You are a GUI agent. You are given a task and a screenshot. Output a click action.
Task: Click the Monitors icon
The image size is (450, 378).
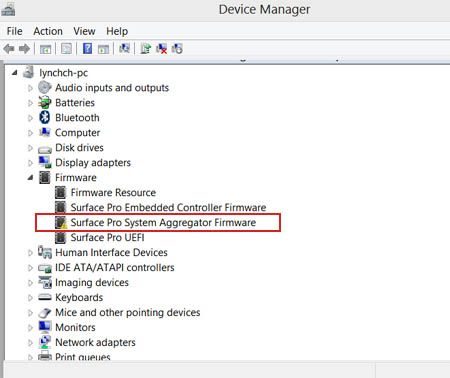(x=45, y=327)
